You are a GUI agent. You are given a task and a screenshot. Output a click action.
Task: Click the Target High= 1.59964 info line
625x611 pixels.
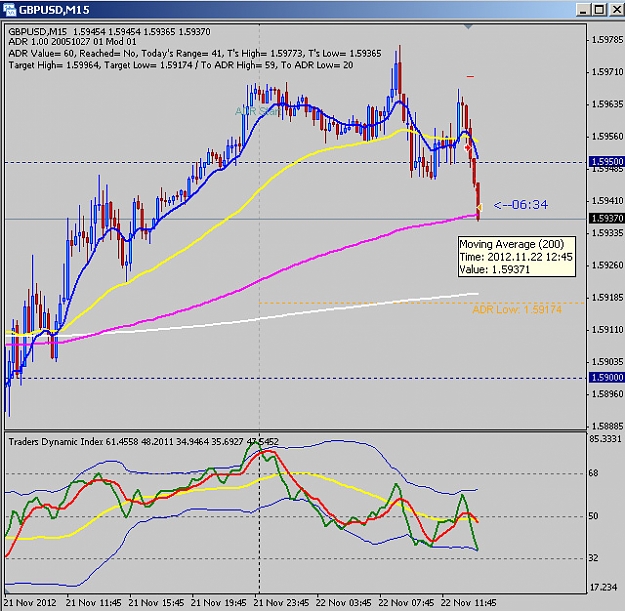181,65
